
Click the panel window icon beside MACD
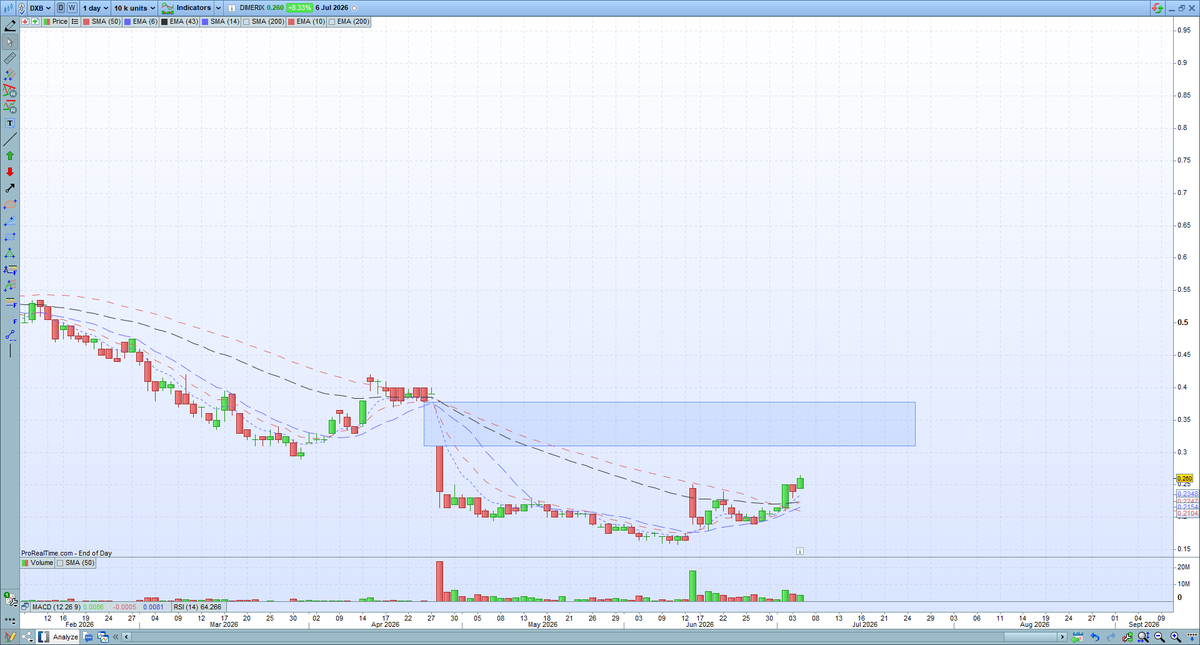[x=24, y=607]
